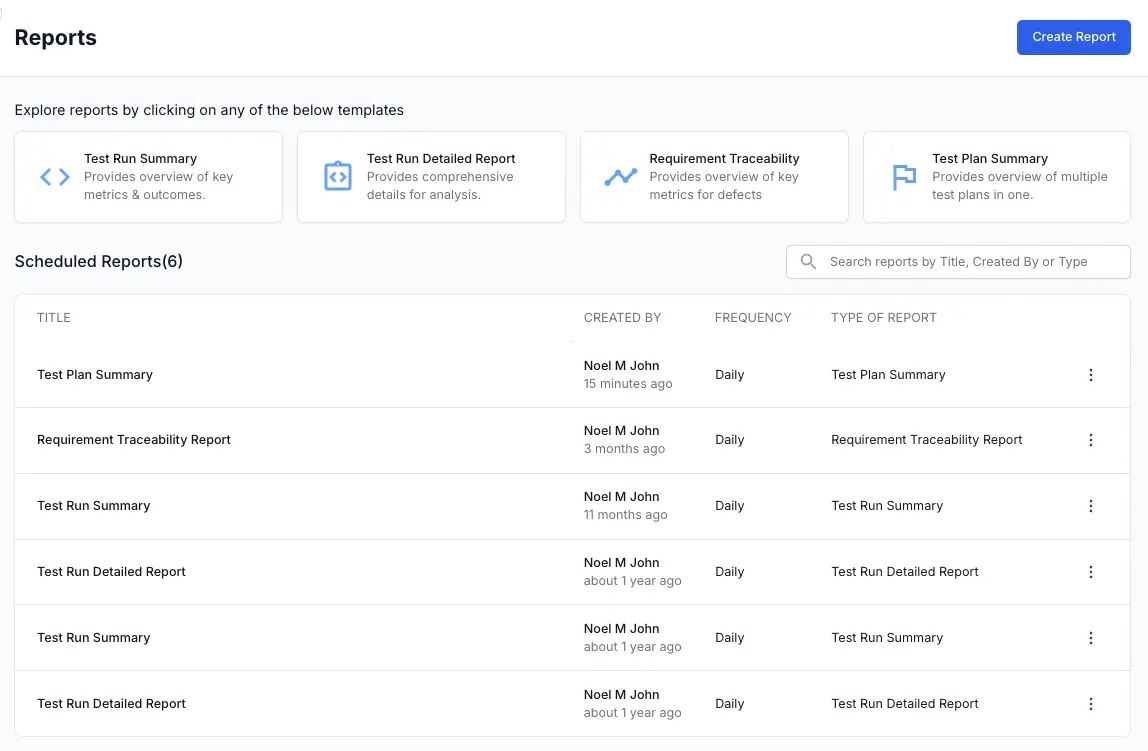Click the Test Run Detailed Report clipboard icon

pos(338,177)
